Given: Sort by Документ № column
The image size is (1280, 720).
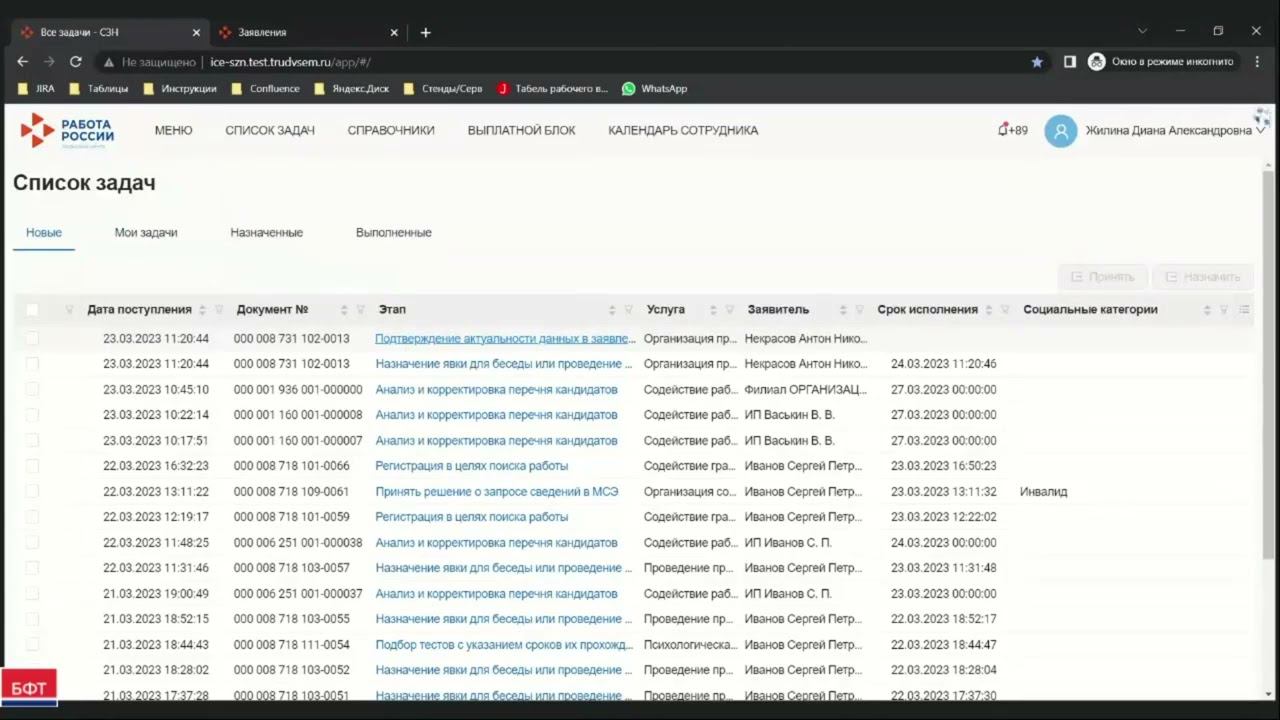Looking at the screenshot, I should [344, 310].
